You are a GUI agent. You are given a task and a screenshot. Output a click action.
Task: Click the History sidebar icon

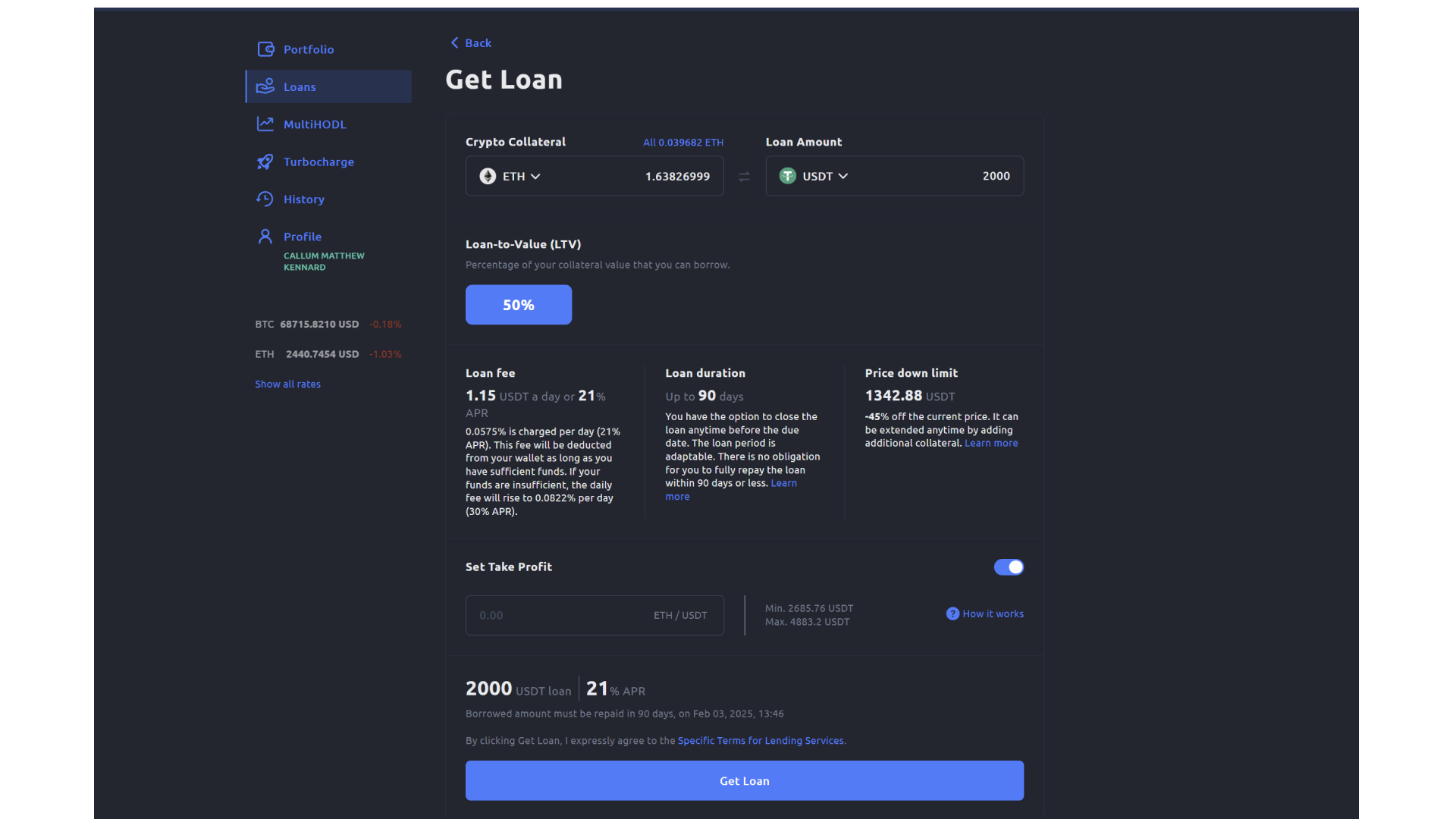[x=264, y=198]
